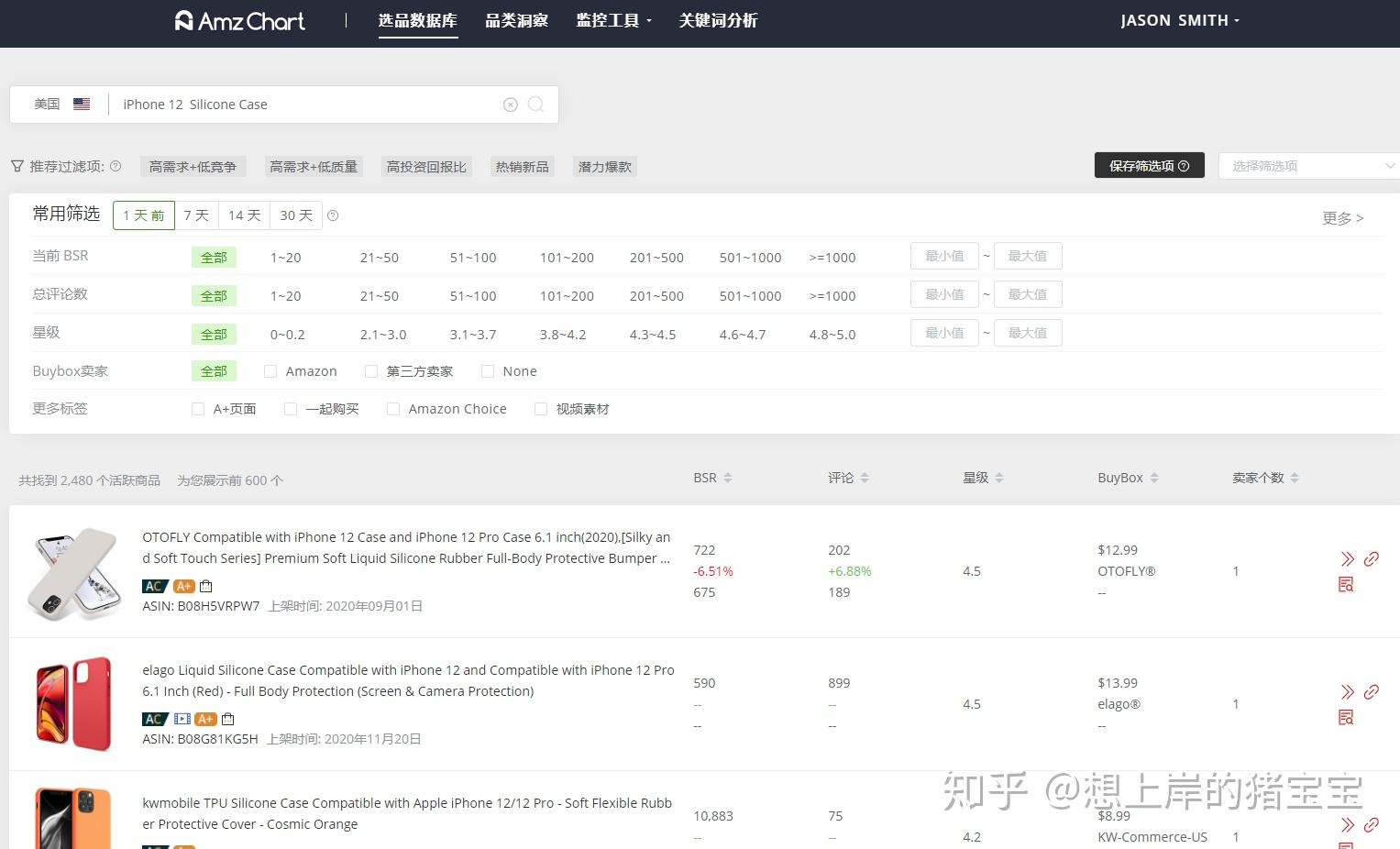Open elago red case thumbnail
Viewport: 1400px width, 849px height.
[74, 703]
